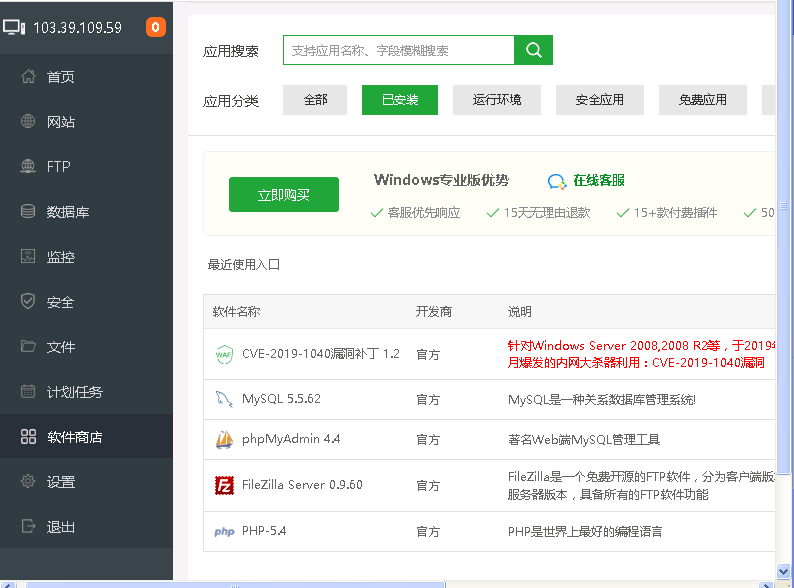
Task: Open the 设置 sidebar entry
Action: [x=61, y=481]
